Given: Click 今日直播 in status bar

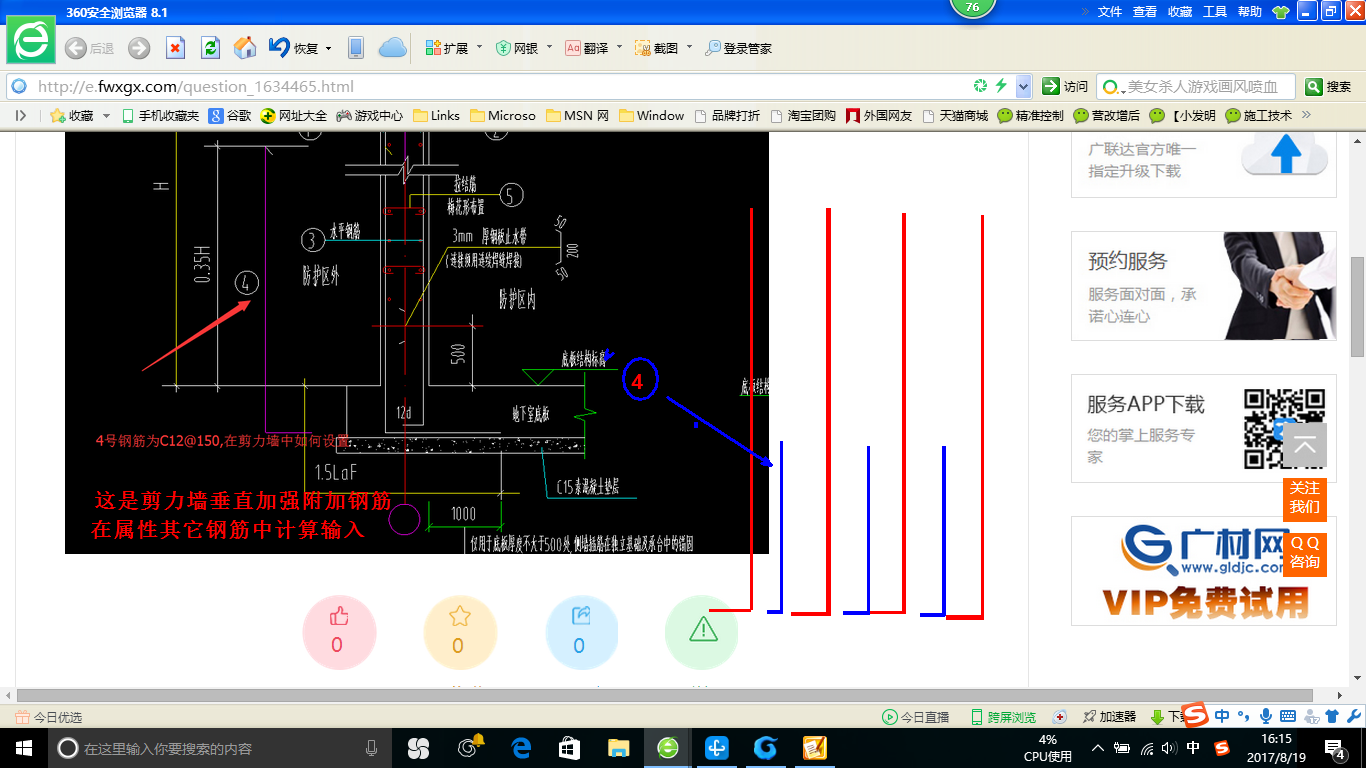Looking at the screenshot, I should [x=915, y=717].
